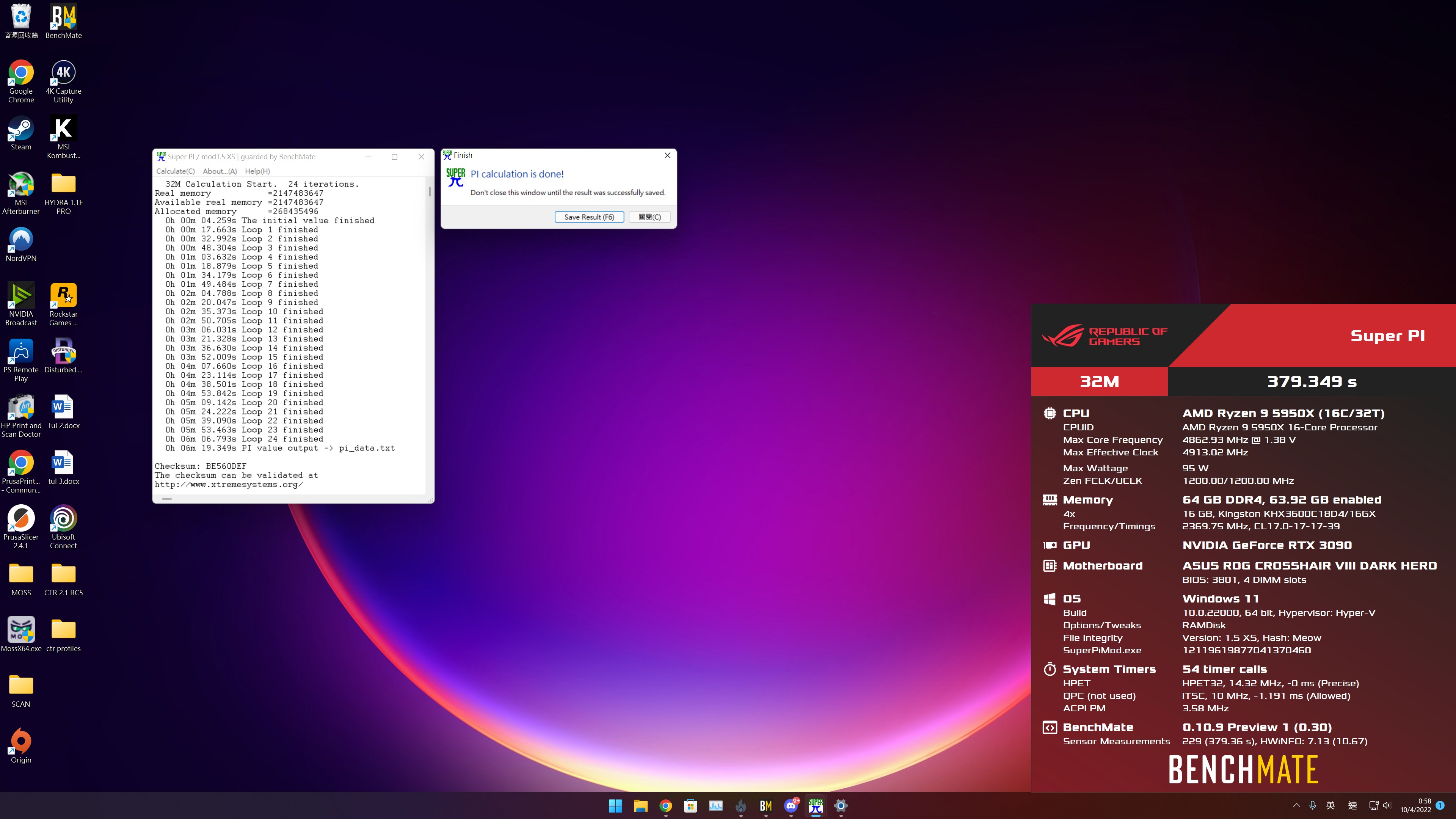Viewport: 1456px width, 819px height.
Task: Launch the Origin desktop shortcut
Action: [x=21, y=746]
